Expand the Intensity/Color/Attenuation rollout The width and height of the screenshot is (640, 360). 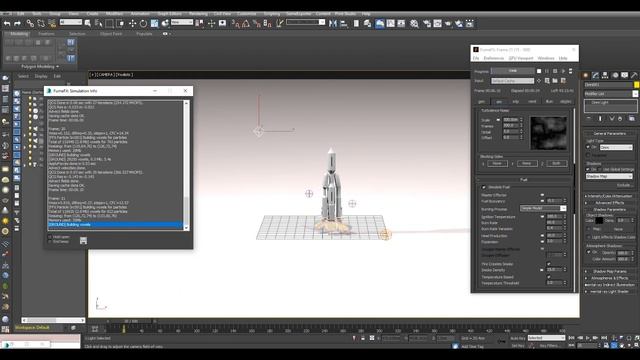(x=611, y=196)
